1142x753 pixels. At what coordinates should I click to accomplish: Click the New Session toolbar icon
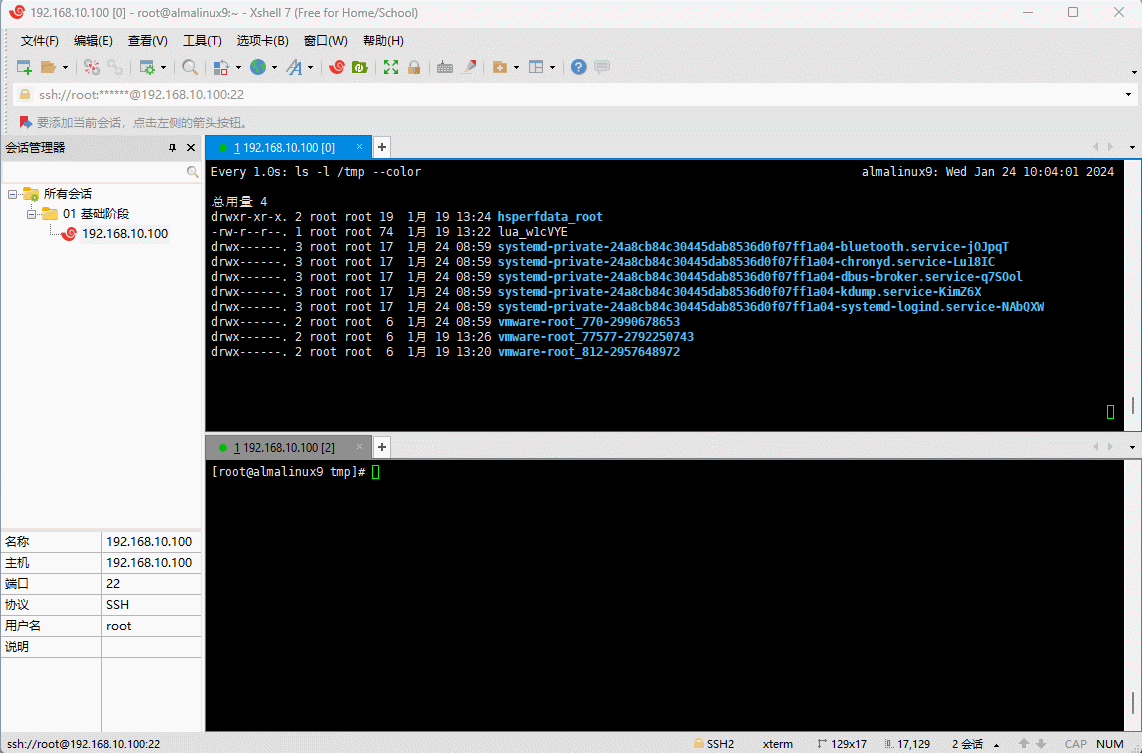pos(24,67)
